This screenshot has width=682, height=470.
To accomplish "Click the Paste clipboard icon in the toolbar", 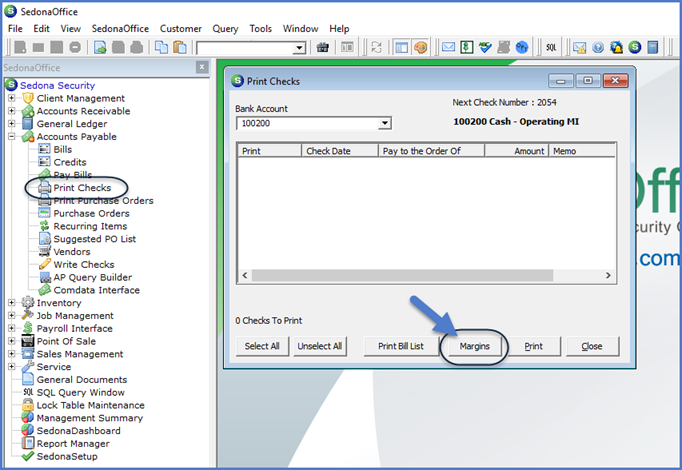I will 180,47.
